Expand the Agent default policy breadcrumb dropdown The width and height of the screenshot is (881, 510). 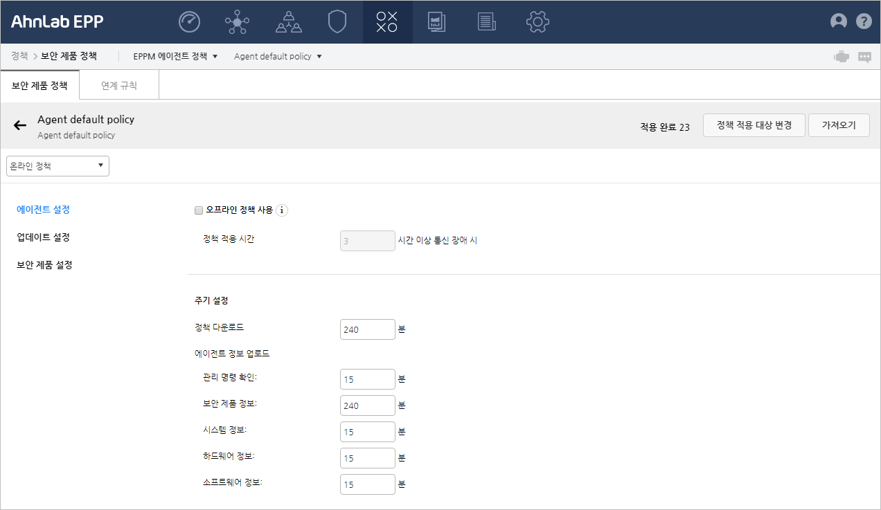click(278, 57)
